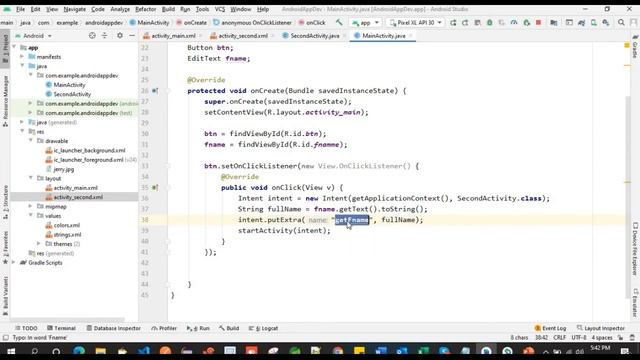Open the Database Inspector tool window
This screenshot has width=640, height=360.
tap(113, 328)
